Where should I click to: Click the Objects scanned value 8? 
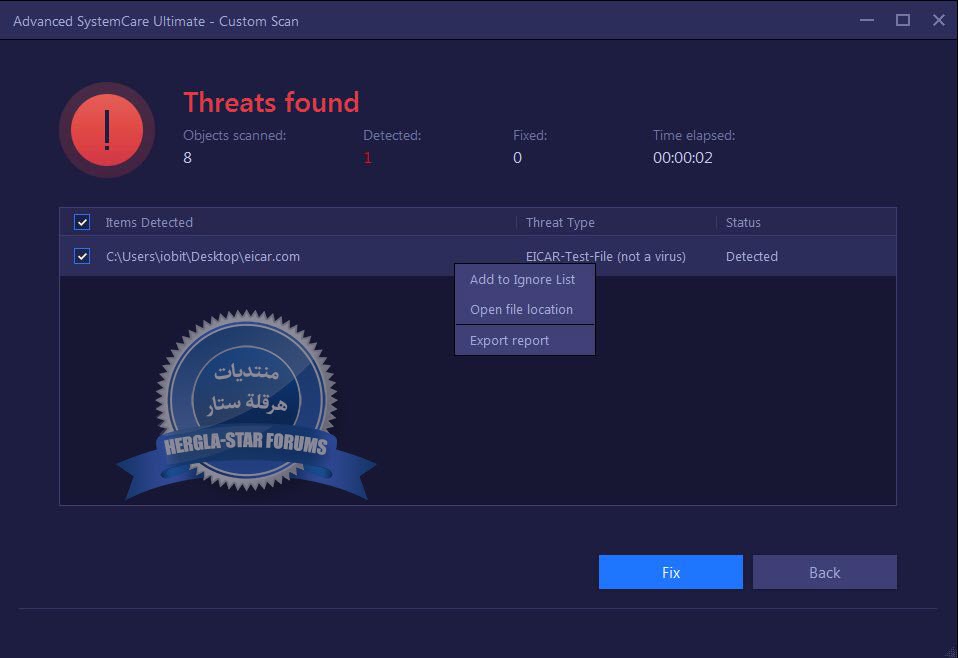(188, 158)
